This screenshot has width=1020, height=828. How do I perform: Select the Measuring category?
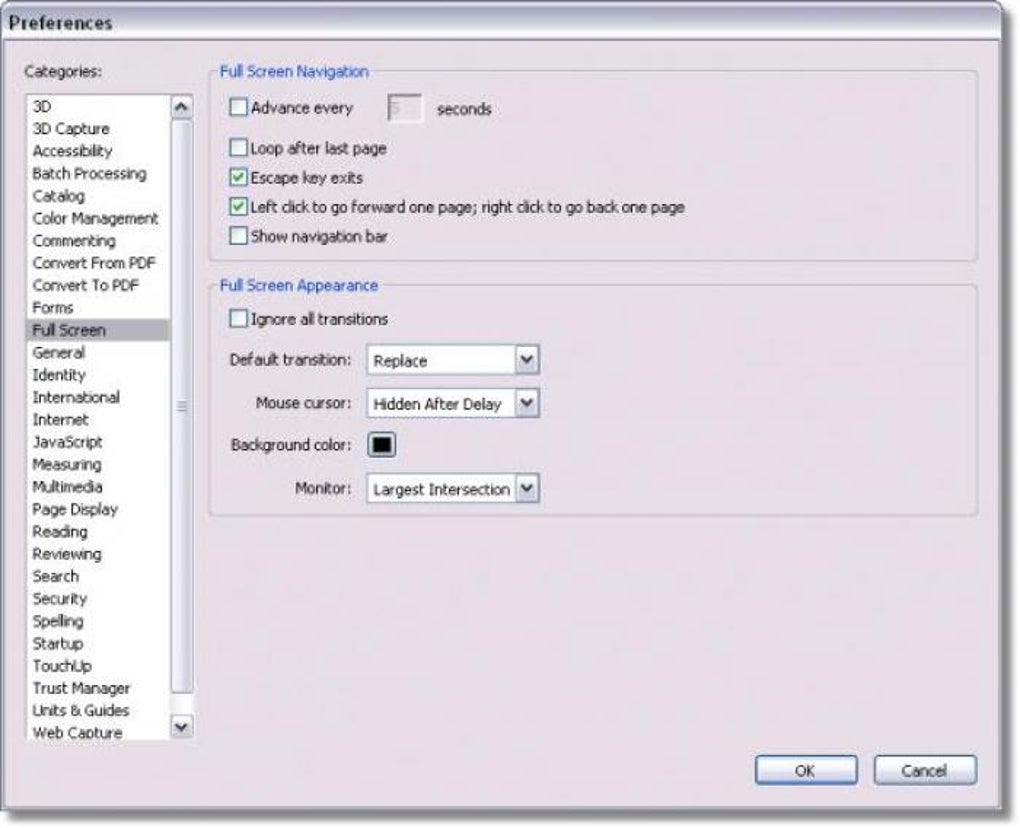pyautogui.click(x=98, y=464)
